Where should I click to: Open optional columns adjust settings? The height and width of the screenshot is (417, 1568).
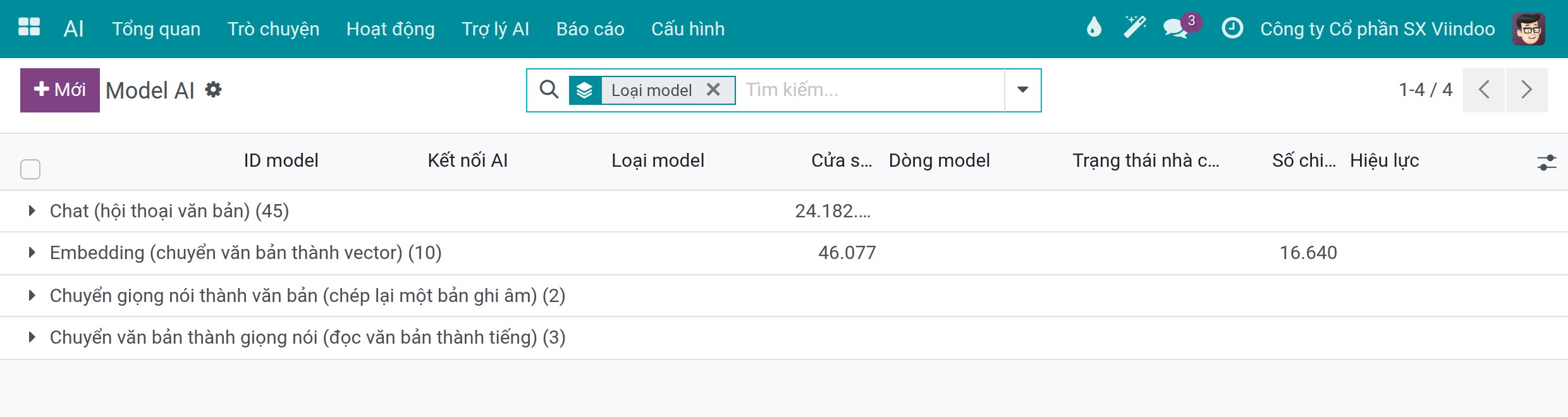[x=1547, y=162]
